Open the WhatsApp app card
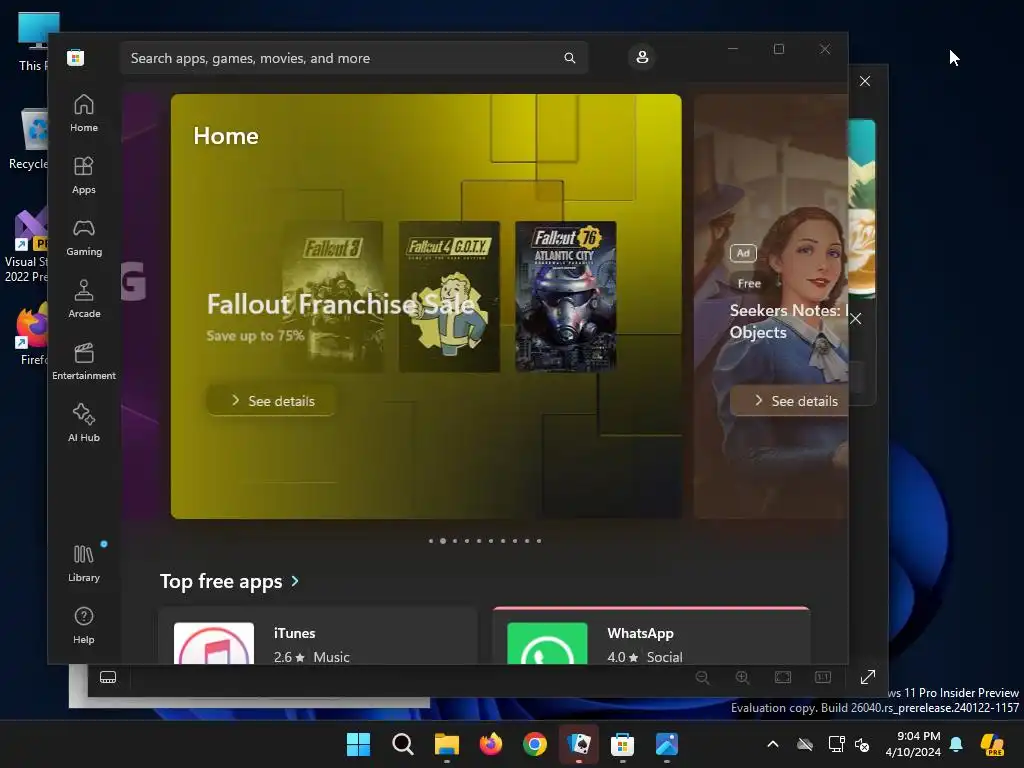This screenshot has width=1024, height=768. click(651, 637)
